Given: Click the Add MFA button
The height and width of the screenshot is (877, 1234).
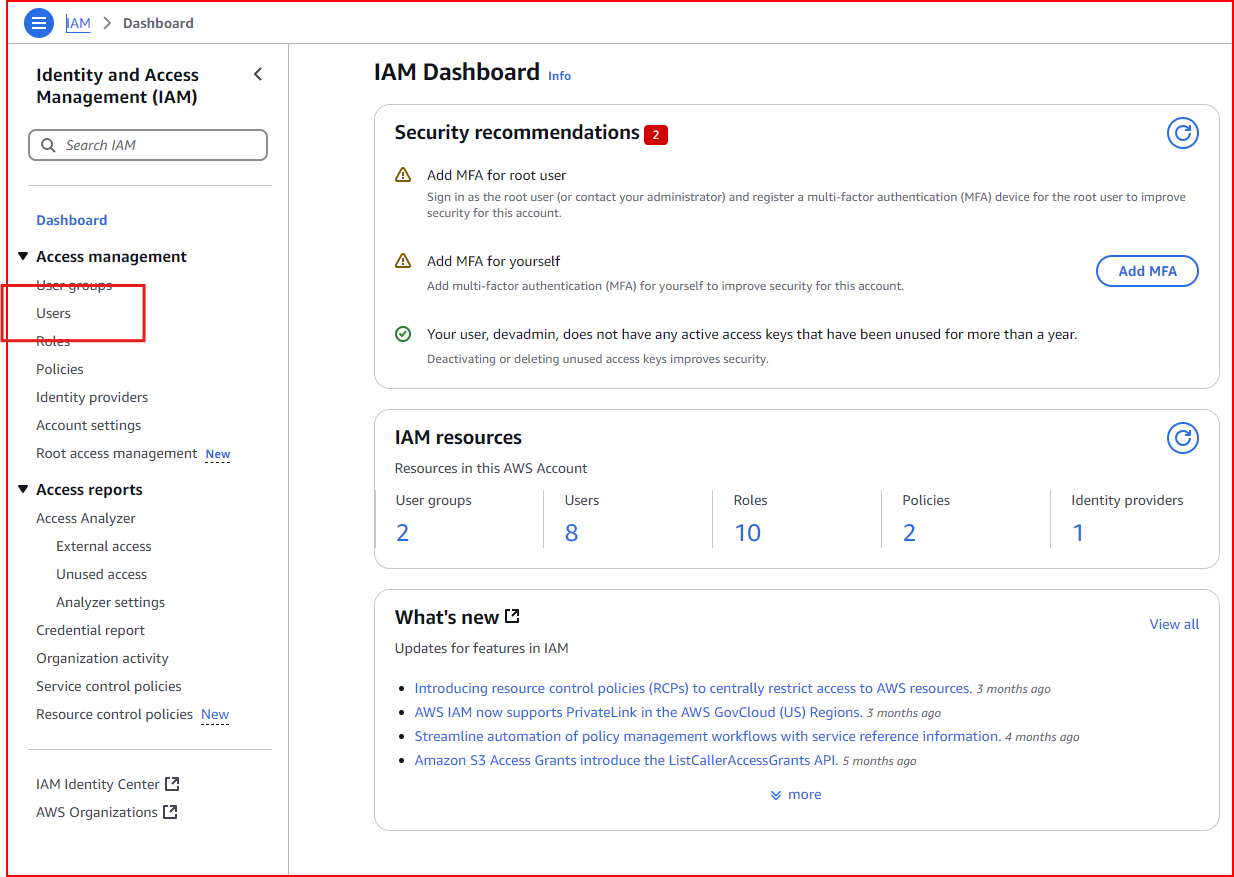Looking at the screenshot, I should click(1147, 271).
